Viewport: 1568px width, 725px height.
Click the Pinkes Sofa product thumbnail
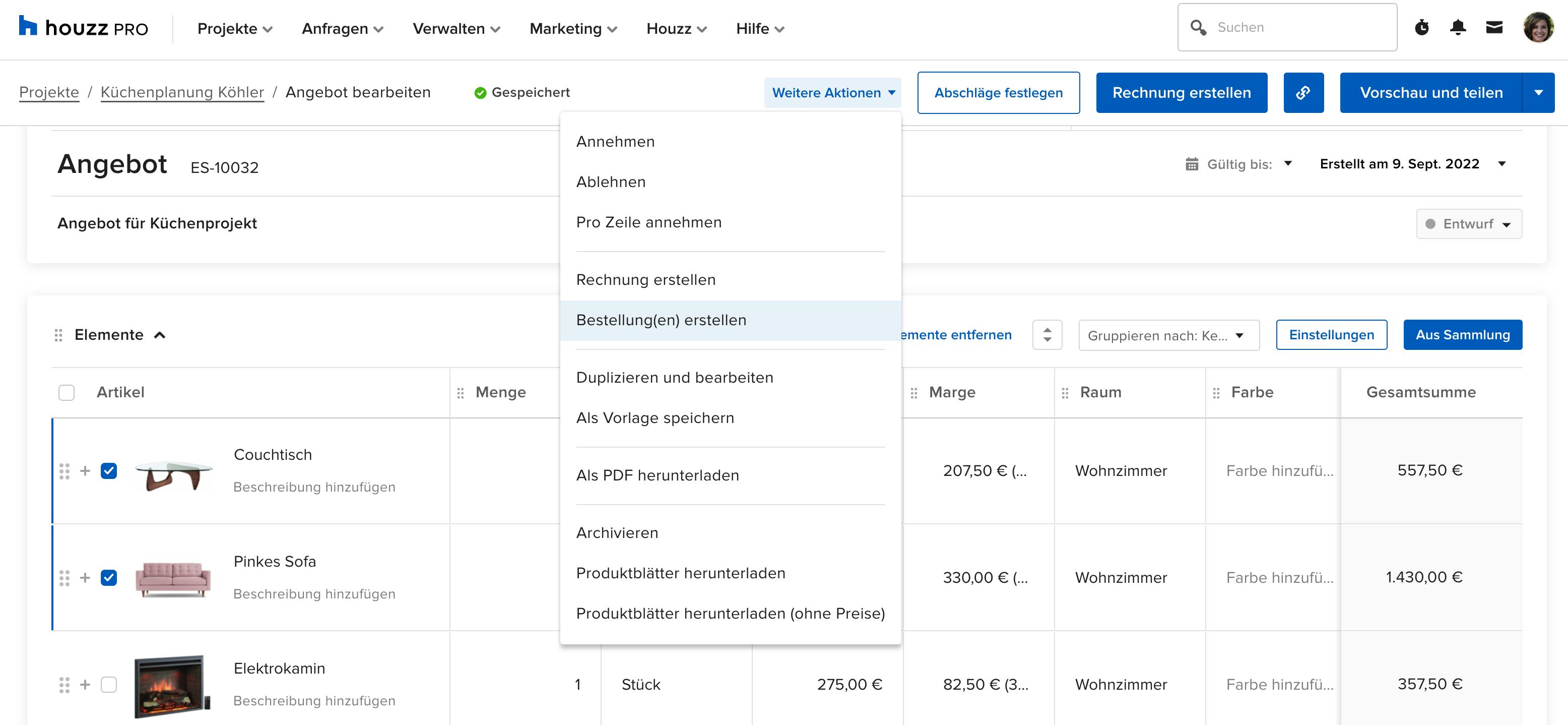point(173,578)
